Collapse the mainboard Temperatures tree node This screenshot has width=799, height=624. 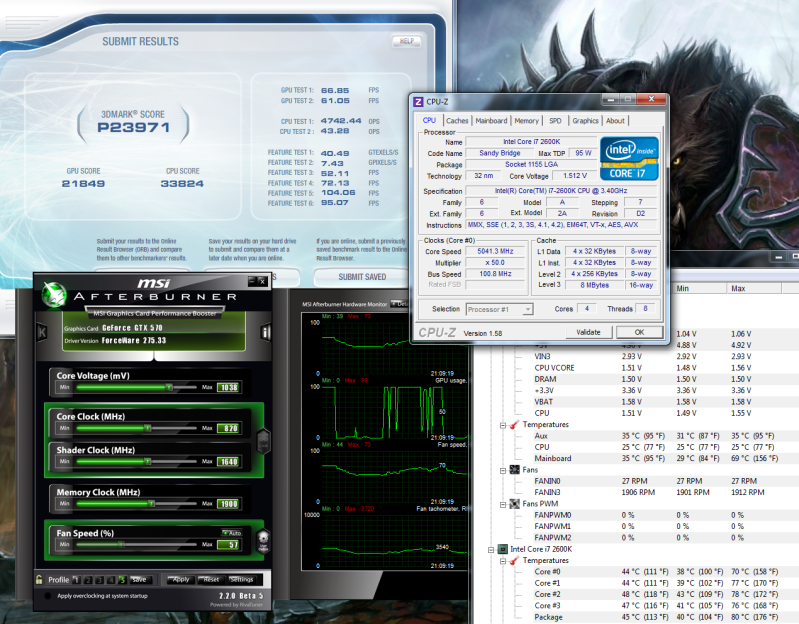tap(503, 425)
